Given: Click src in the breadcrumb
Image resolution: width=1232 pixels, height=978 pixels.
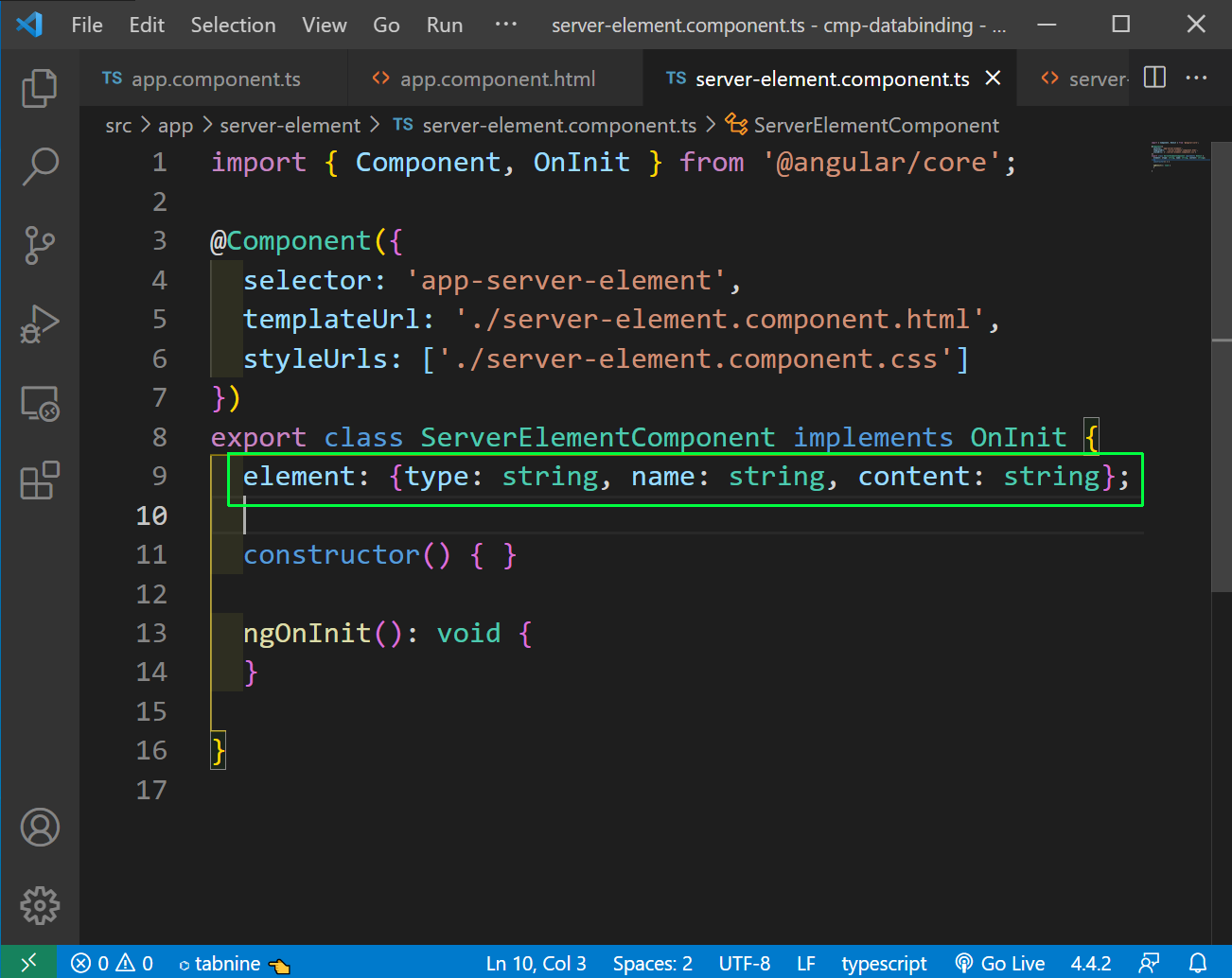Looking at the screenshot, I should (118, 125).
